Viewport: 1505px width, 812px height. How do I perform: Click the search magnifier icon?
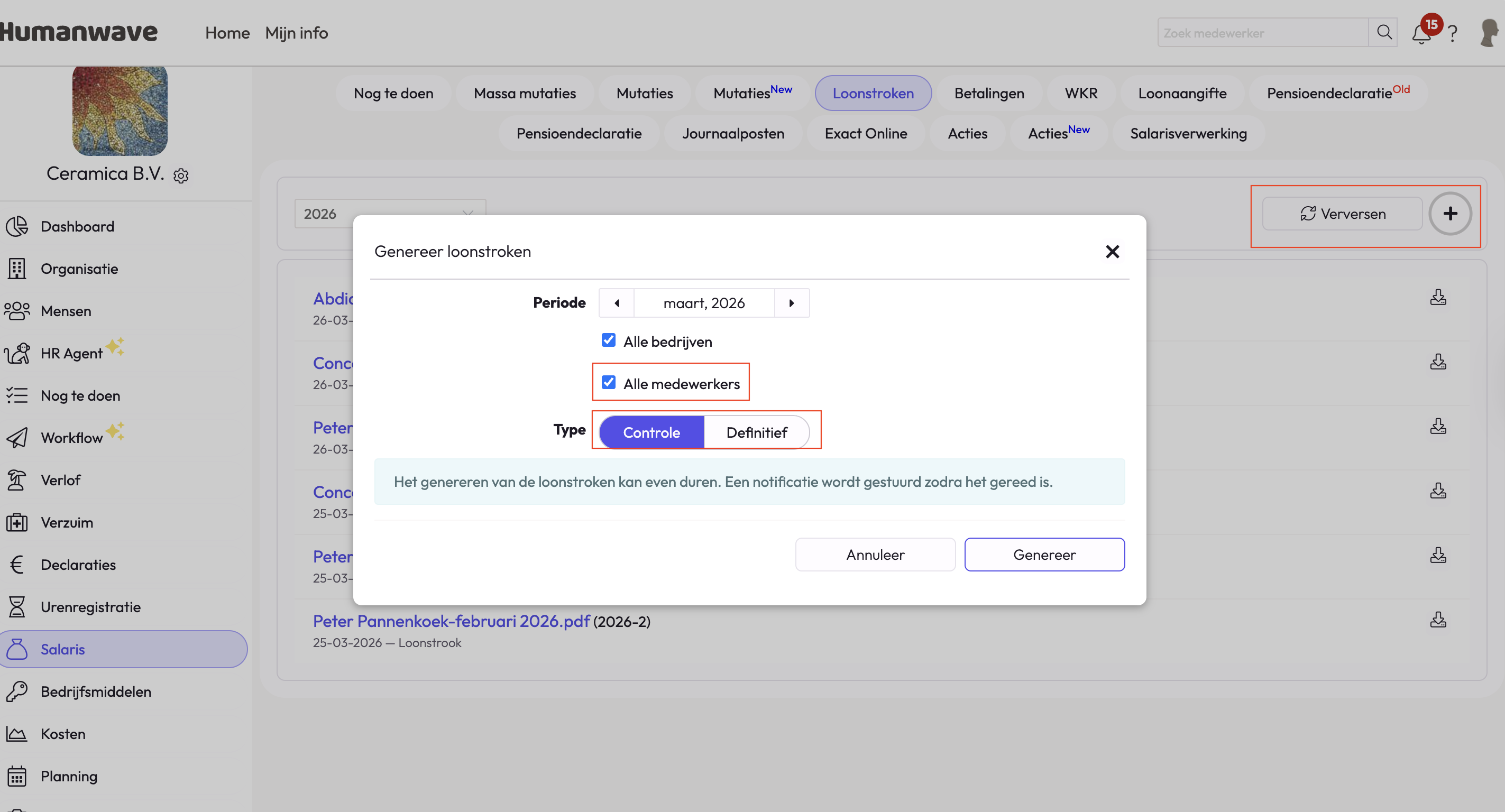1383,33
